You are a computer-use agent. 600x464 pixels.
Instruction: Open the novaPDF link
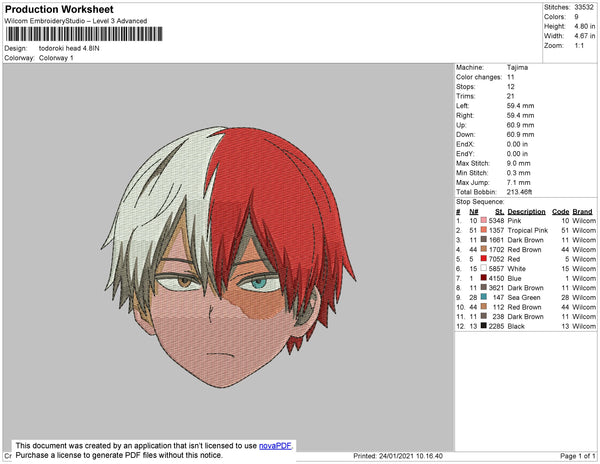click(275, 446)
